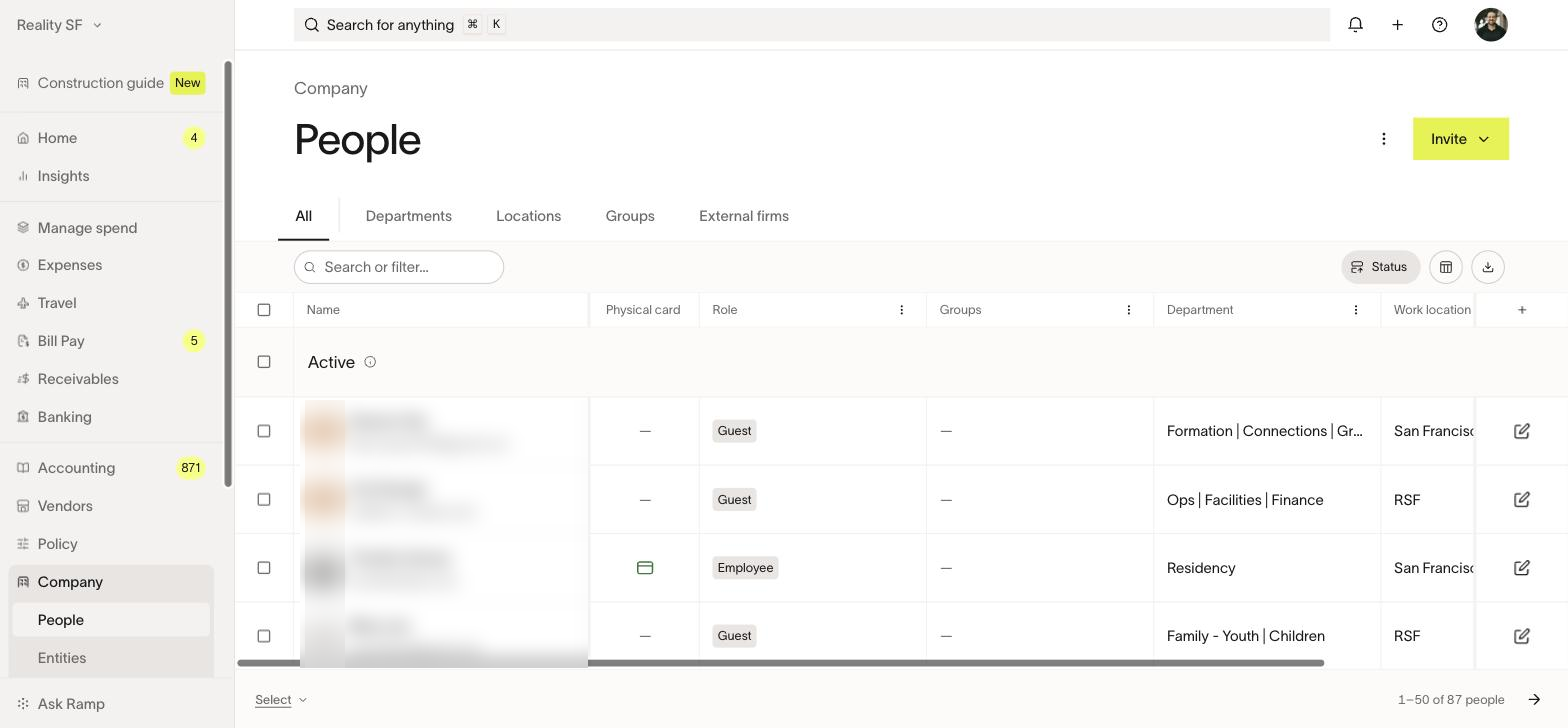Open Groups column options menu
Viewport: 1568px width, 728px height.
pos(1129,310)
